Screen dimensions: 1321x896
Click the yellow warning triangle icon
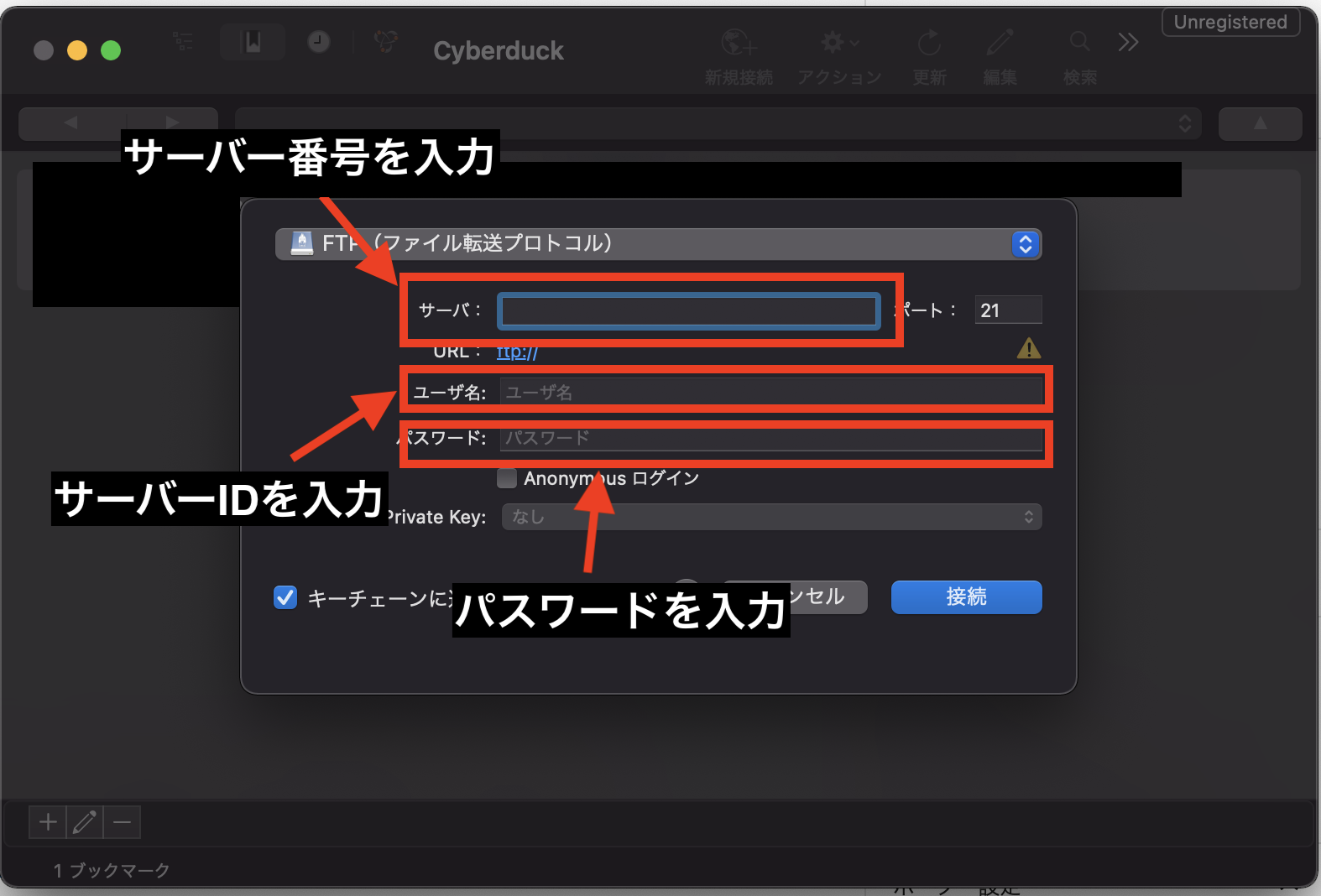[x=1029, y=348]
